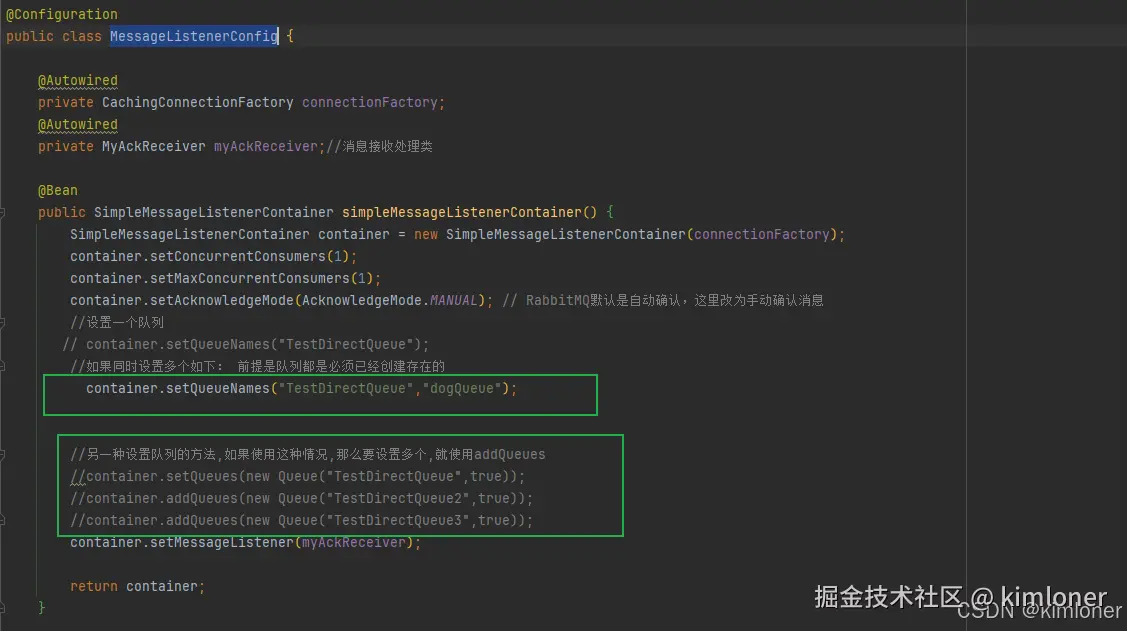Click the //设置一个队列 comment
The image size is (1127, 631).
pyautogui.click(x=117, y=323)
